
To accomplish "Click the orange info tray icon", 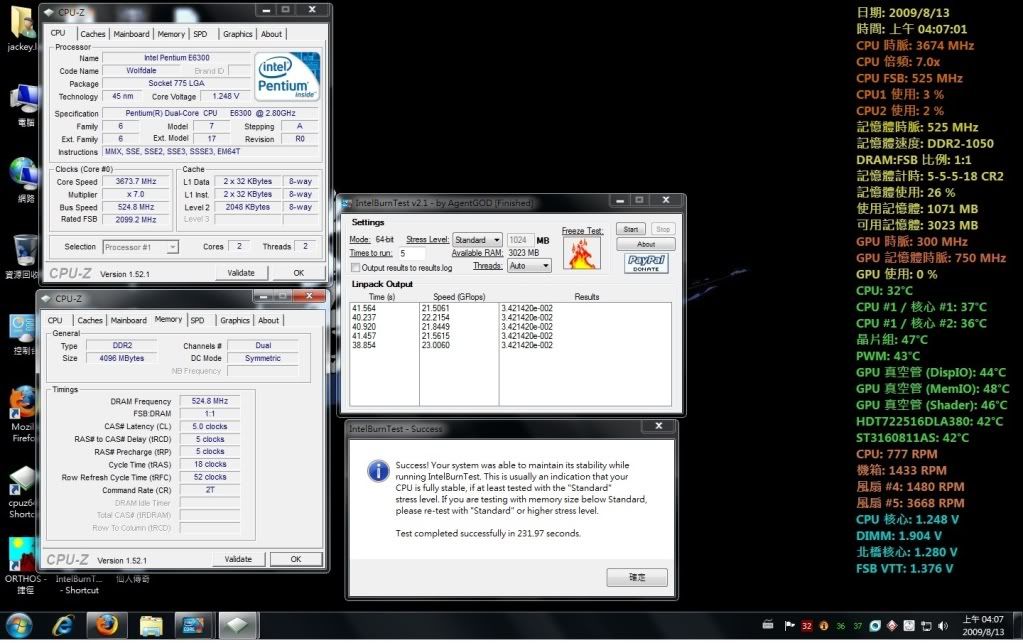I will tap(823, 626).
